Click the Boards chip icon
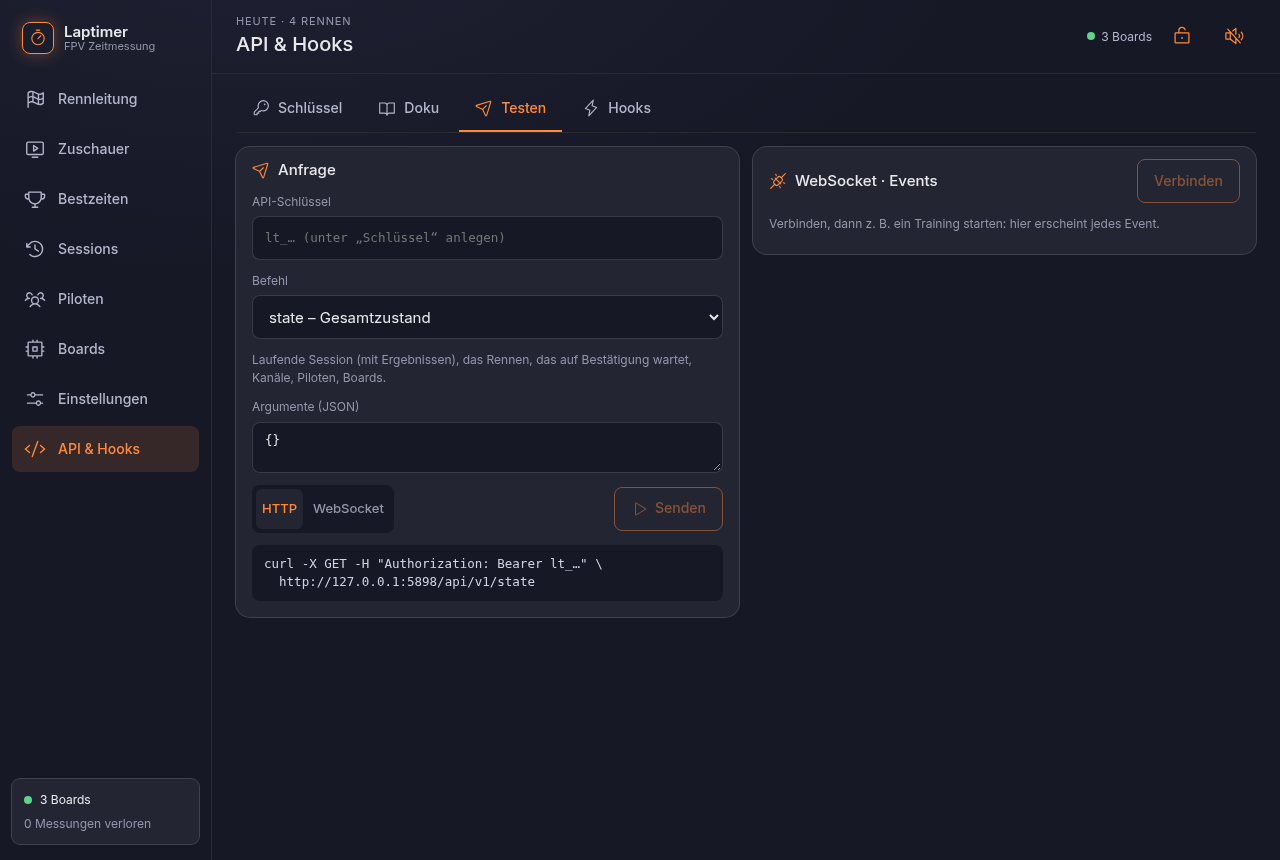 click(35, 349)
